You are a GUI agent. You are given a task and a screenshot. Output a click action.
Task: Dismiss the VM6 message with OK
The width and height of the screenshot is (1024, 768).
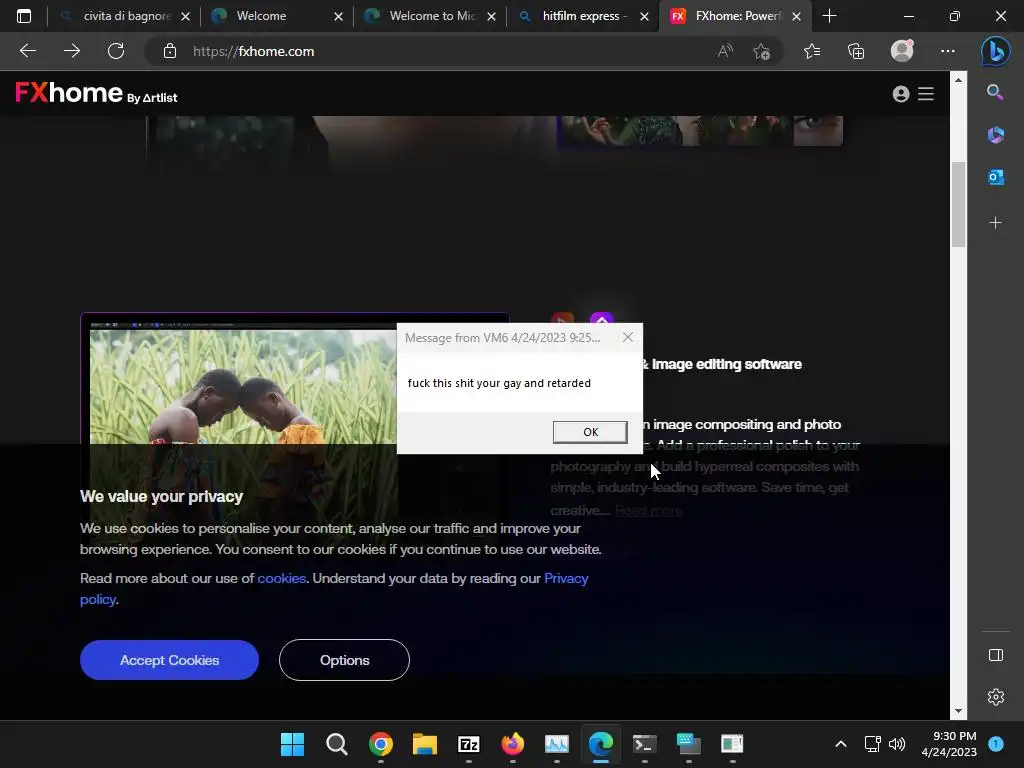click(x=590, y=432)
